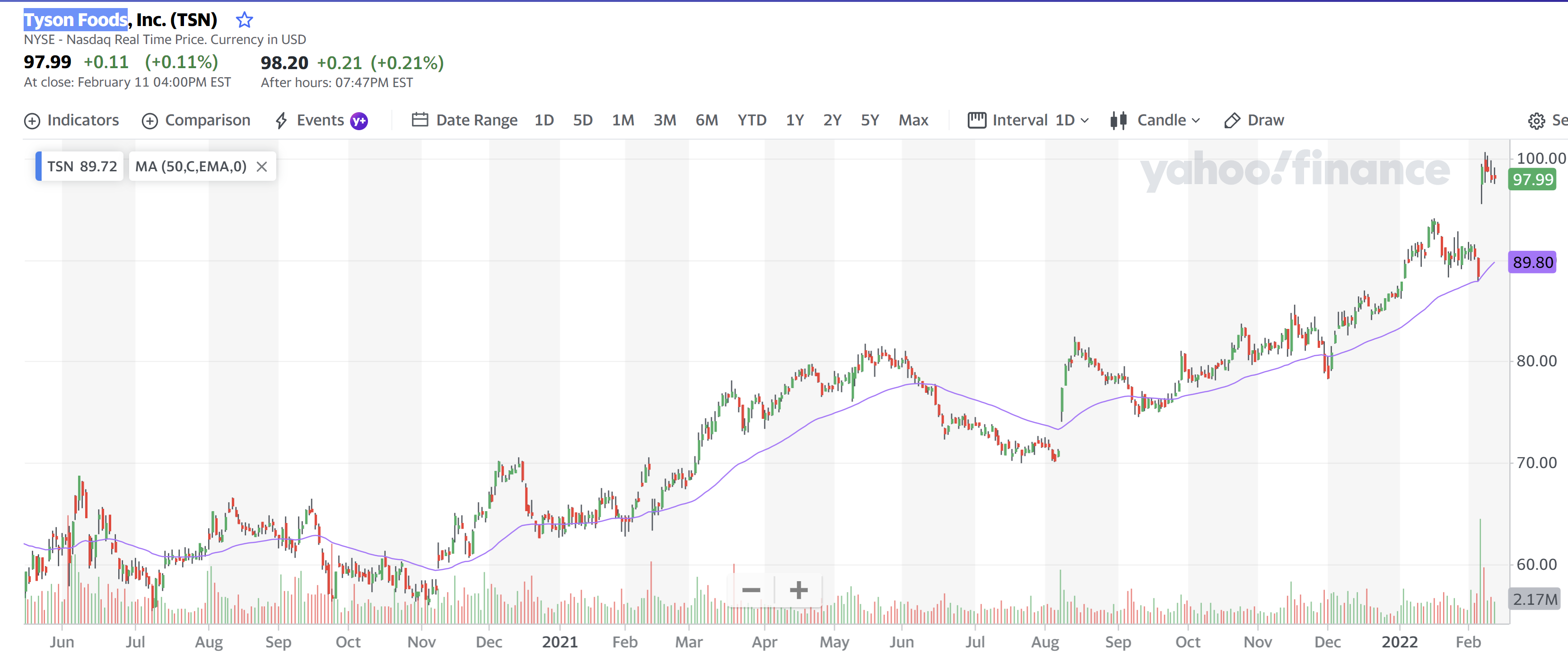1568x664 pixels.
Task: Activate the Draw tool
Action: tap(1254, 120)
